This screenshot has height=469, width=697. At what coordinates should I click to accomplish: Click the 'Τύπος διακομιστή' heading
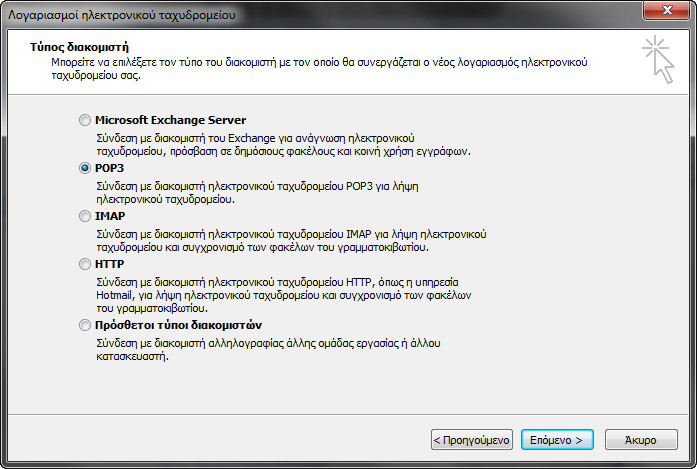pyautogui.click(x=79, y=47)
